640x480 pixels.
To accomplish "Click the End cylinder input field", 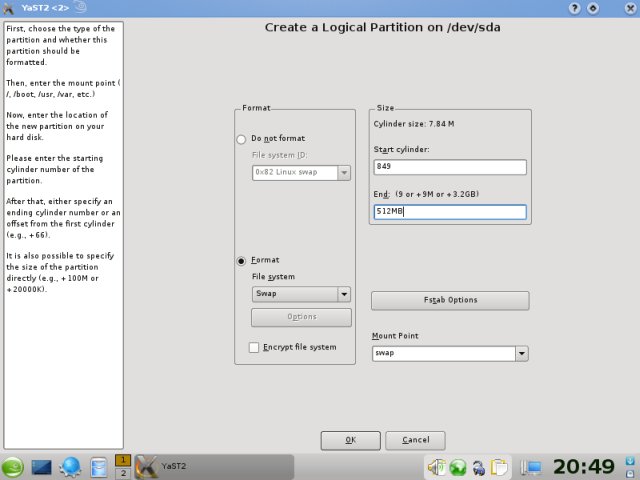I will pos(448,212).
